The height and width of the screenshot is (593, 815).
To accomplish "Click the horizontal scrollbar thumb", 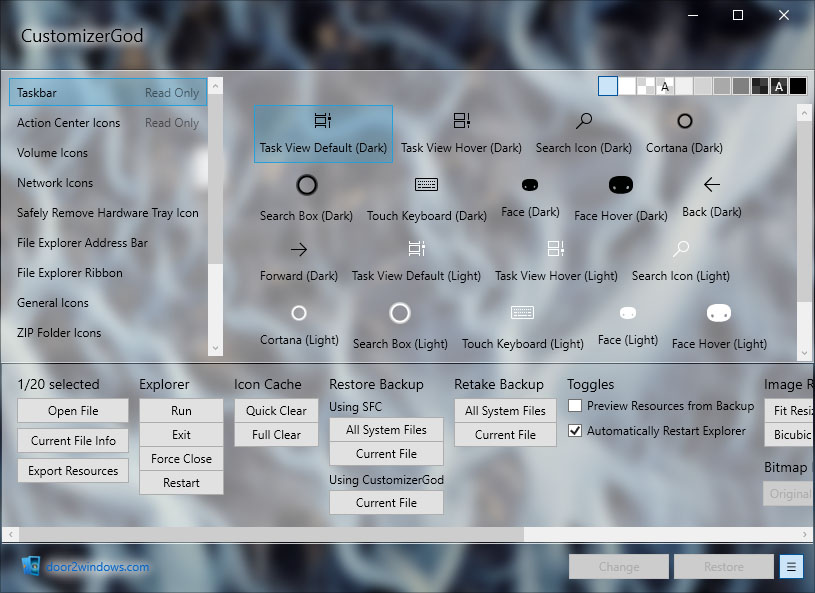I will pyautogui.click(x=271, y=534).
